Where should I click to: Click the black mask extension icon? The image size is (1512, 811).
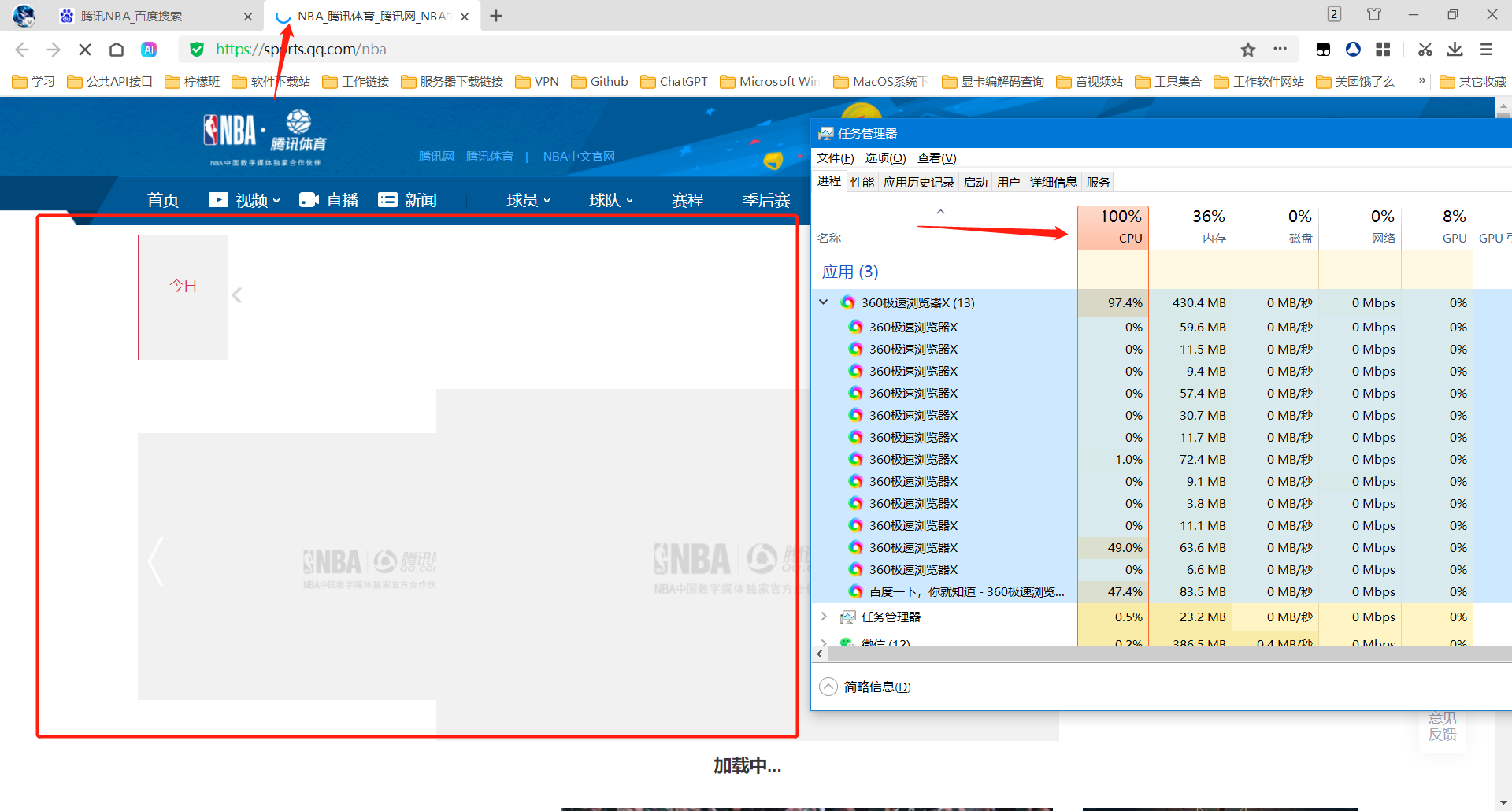point(1323,50)
